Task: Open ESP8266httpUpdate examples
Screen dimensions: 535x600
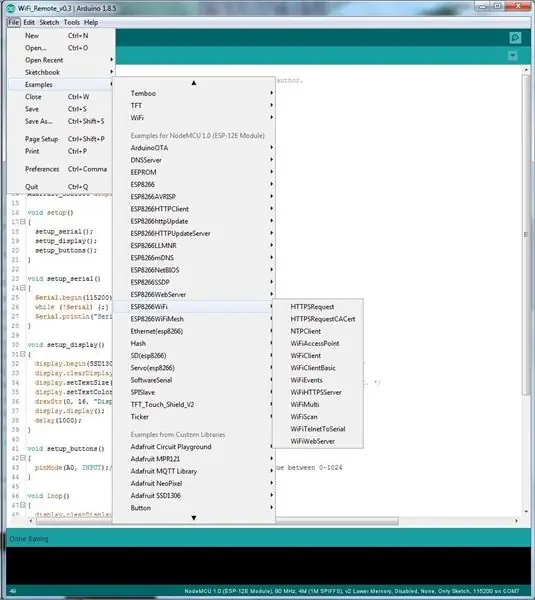Action: coord(194,221)
